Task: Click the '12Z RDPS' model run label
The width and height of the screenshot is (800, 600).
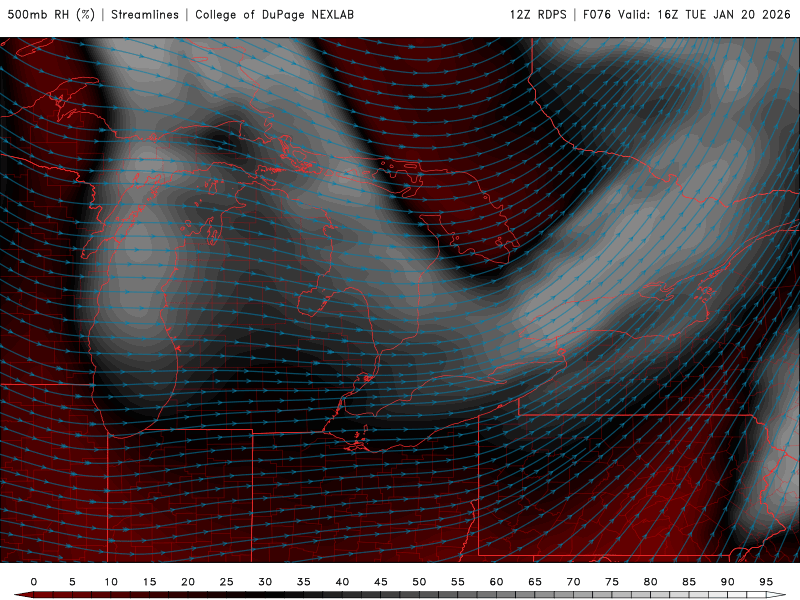Action: click(x=538, y=14)
